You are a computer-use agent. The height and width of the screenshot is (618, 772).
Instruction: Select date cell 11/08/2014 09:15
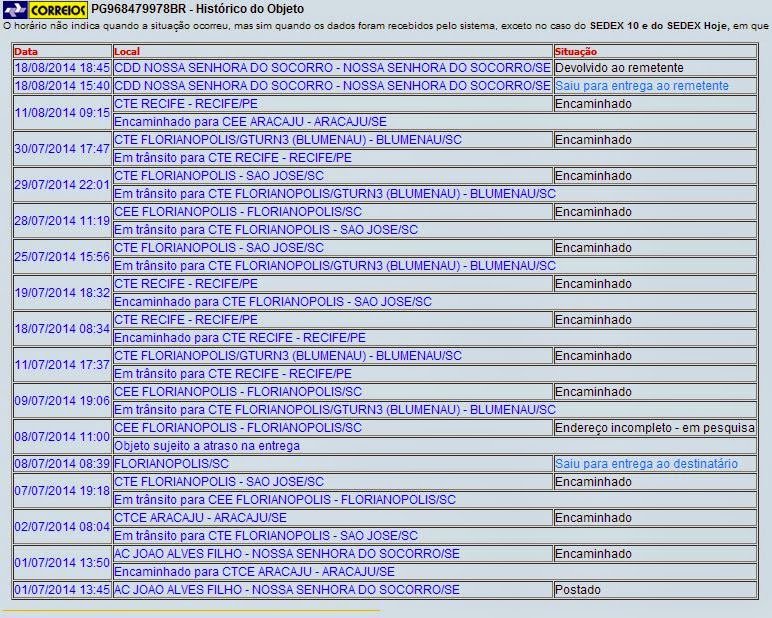(x=62, y=113)
